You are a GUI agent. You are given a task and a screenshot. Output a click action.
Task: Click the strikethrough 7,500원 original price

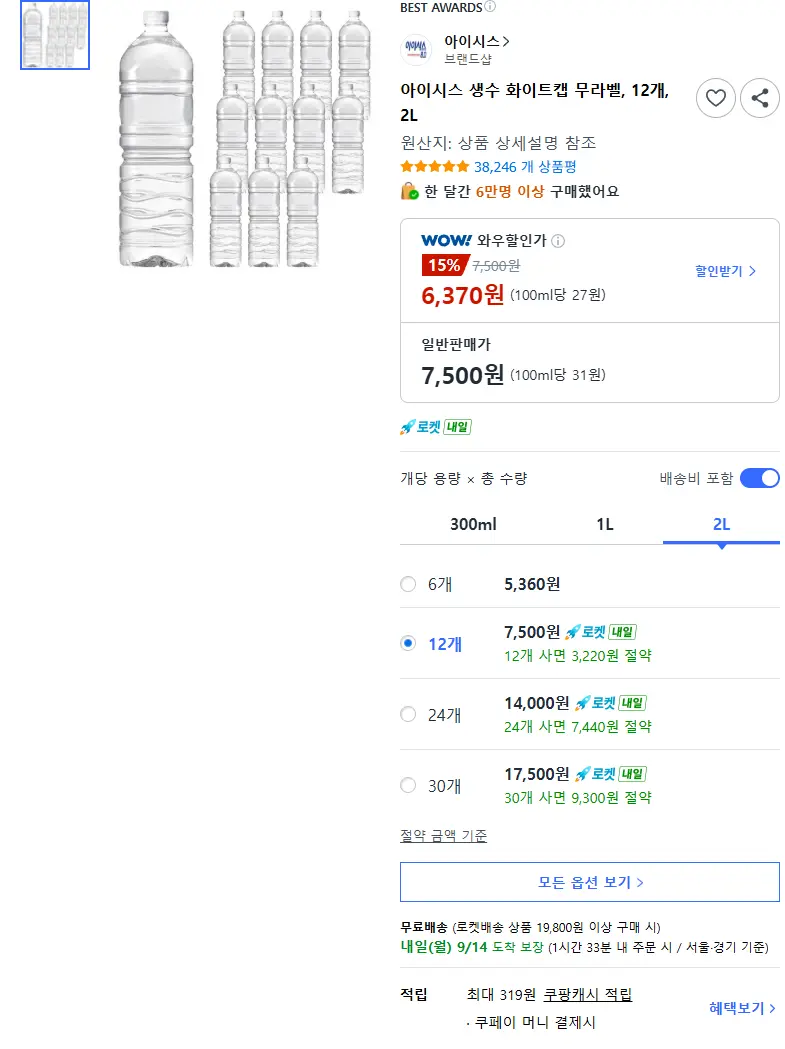pyautogui.click(x=496, y=266)
